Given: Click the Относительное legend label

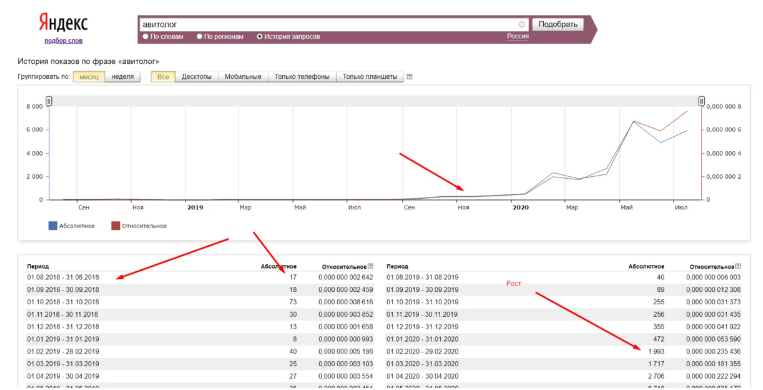Looking at the screenshot, I should 144,226.
